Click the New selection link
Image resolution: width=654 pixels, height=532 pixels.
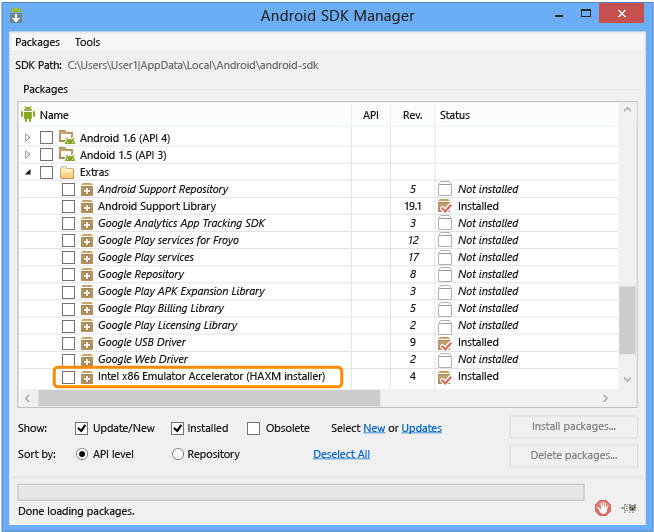click(374, 428)
